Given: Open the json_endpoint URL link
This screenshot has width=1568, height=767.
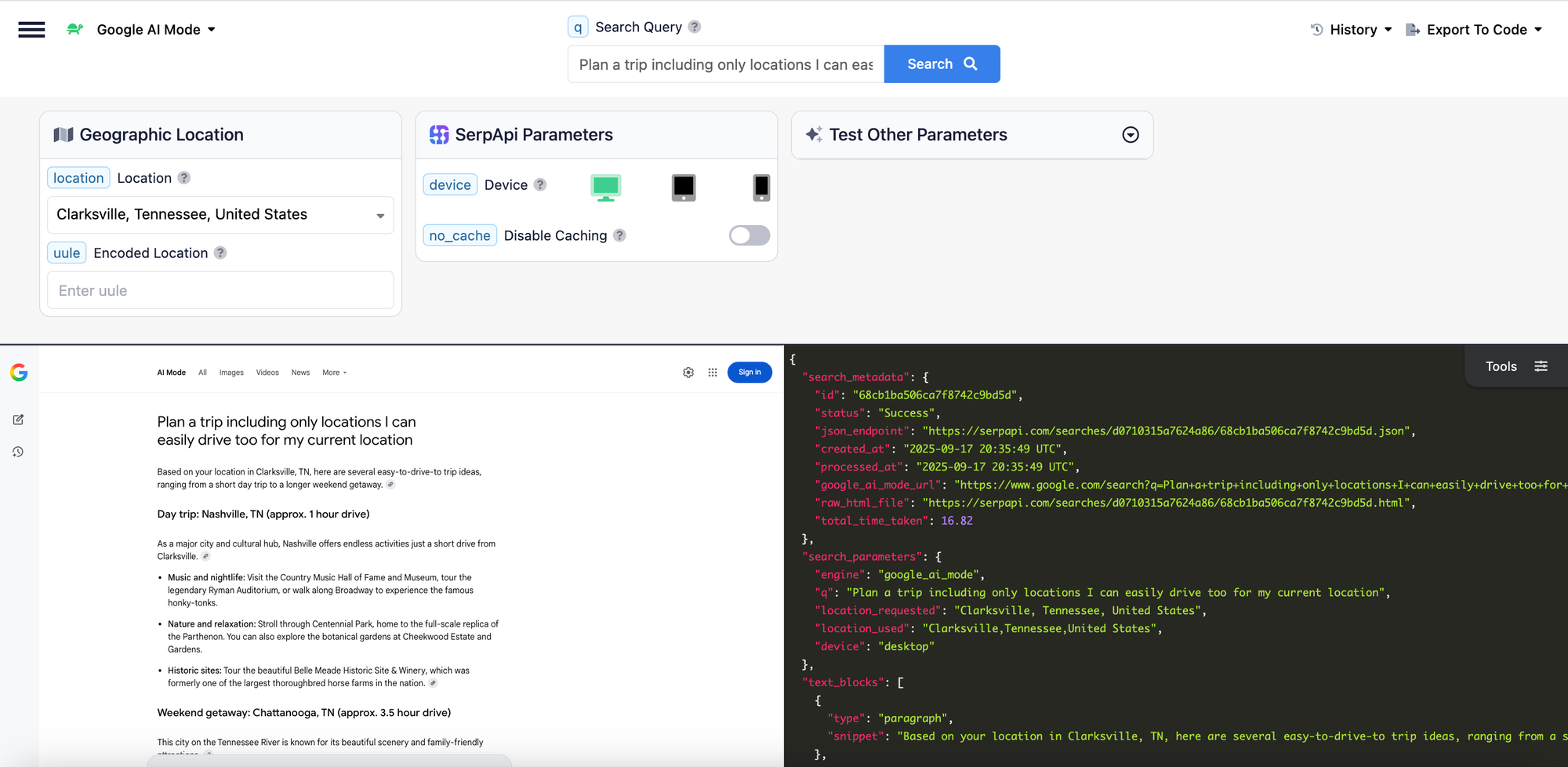Looking at the screenshot, I should [1166, 431].
